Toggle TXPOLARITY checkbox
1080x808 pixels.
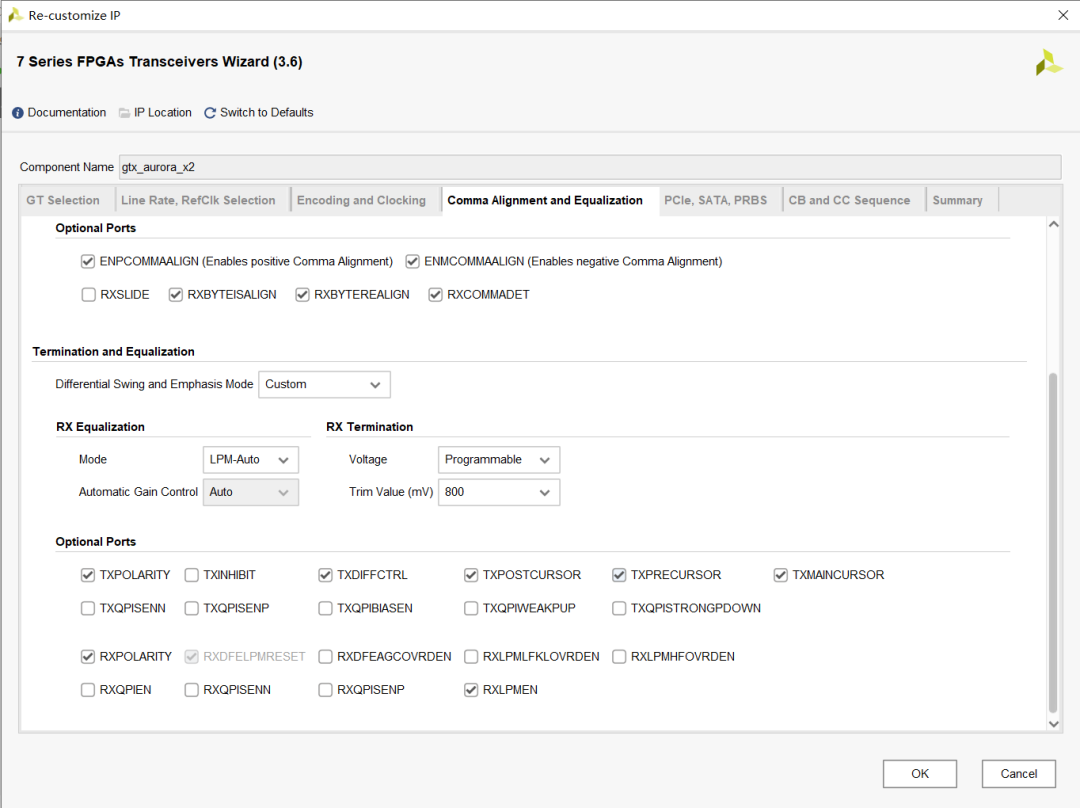[x=87, y=575]
